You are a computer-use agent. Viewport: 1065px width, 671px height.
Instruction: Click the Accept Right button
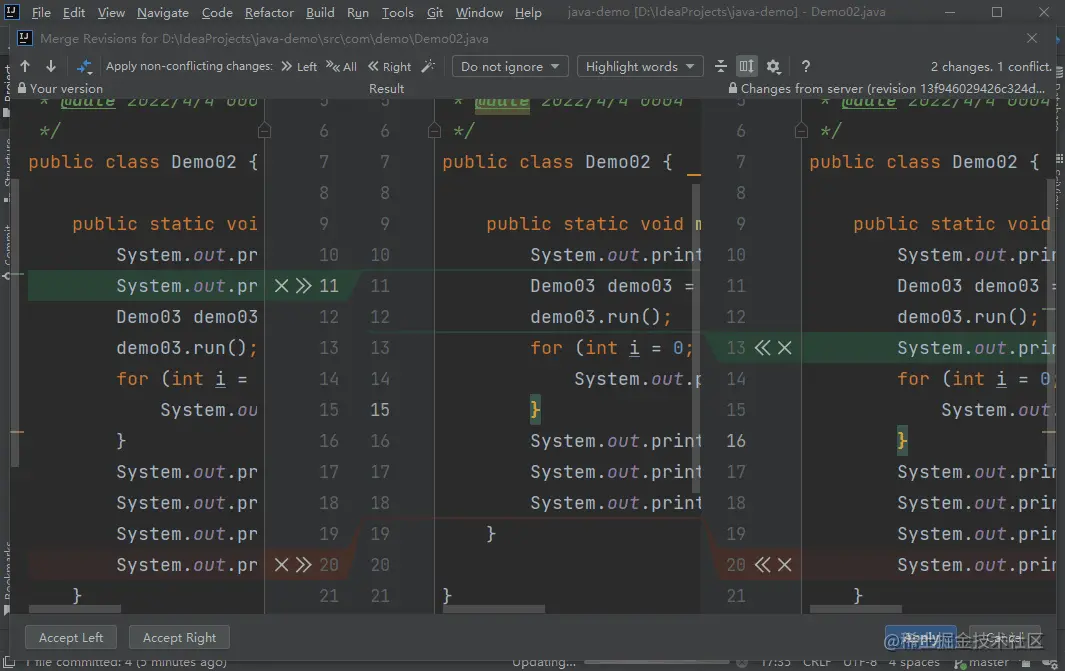click(x=179, y=638)
